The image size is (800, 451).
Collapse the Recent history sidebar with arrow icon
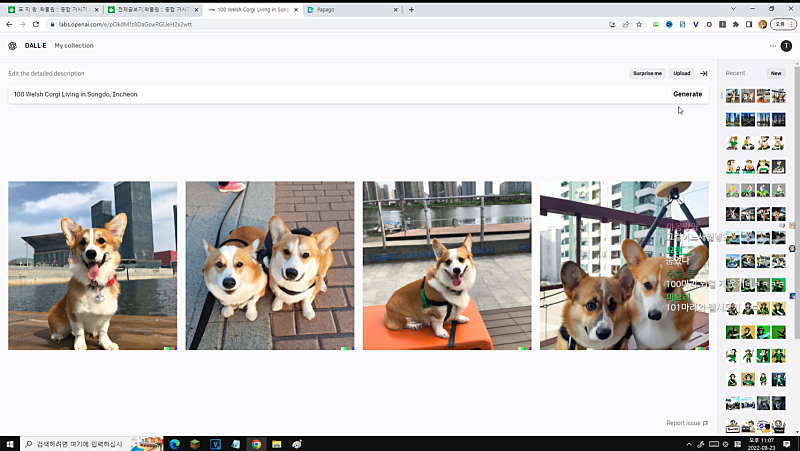click(x=704, y=73)
